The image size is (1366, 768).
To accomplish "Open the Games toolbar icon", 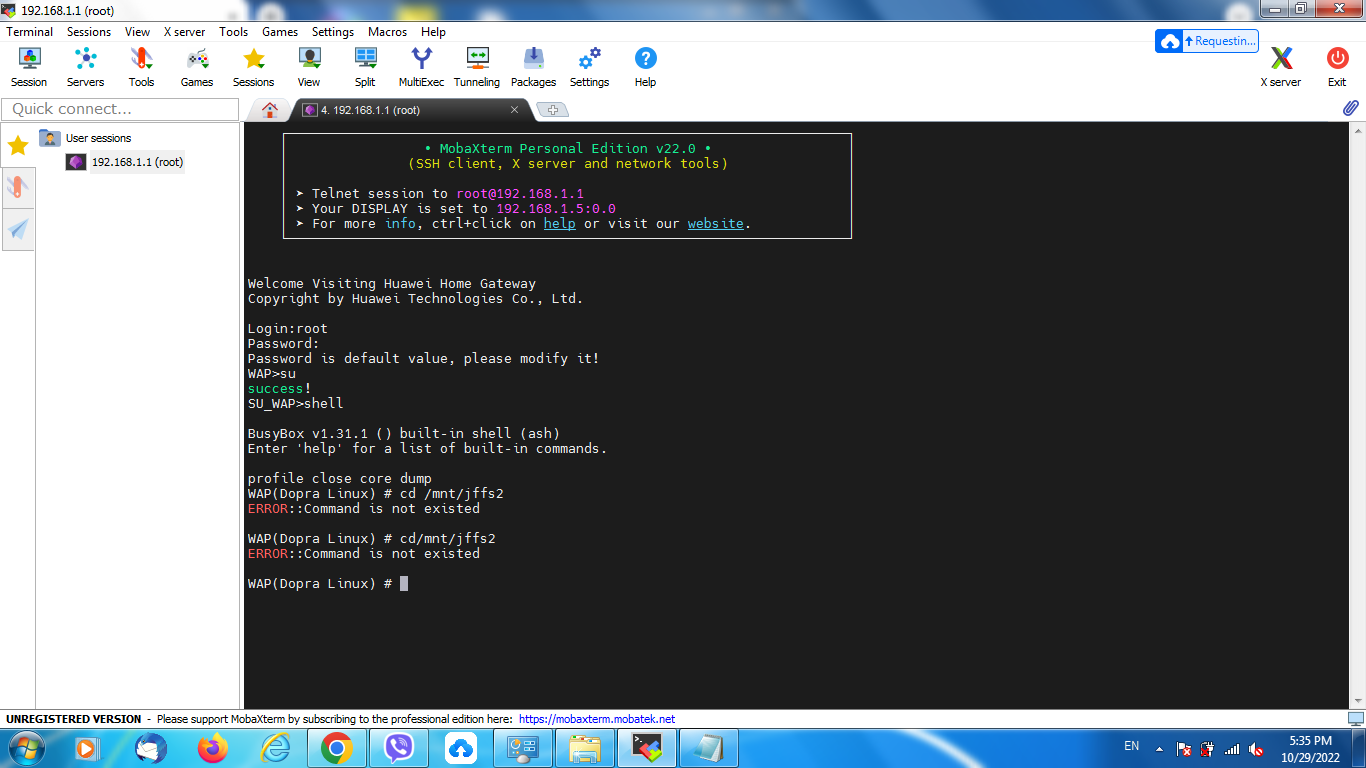I will [x=197, y=67].
